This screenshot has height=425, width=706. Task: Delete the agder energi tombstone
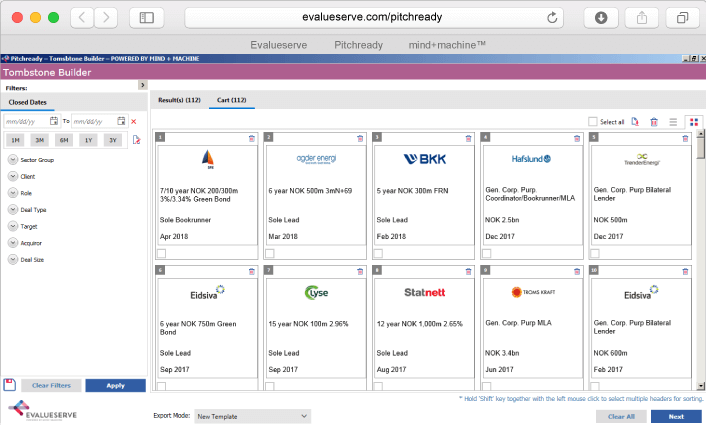(x=360, y=138)
